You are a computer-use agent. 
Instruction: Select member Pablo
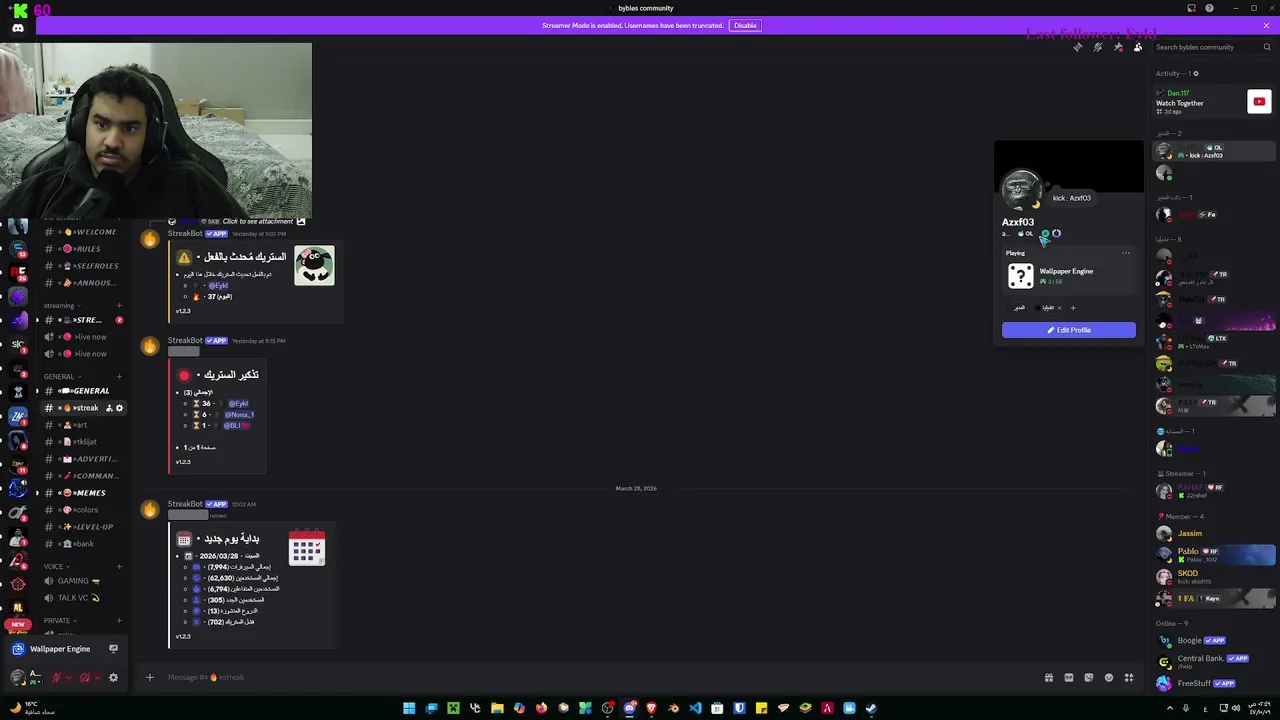[x=1215, y=555]
